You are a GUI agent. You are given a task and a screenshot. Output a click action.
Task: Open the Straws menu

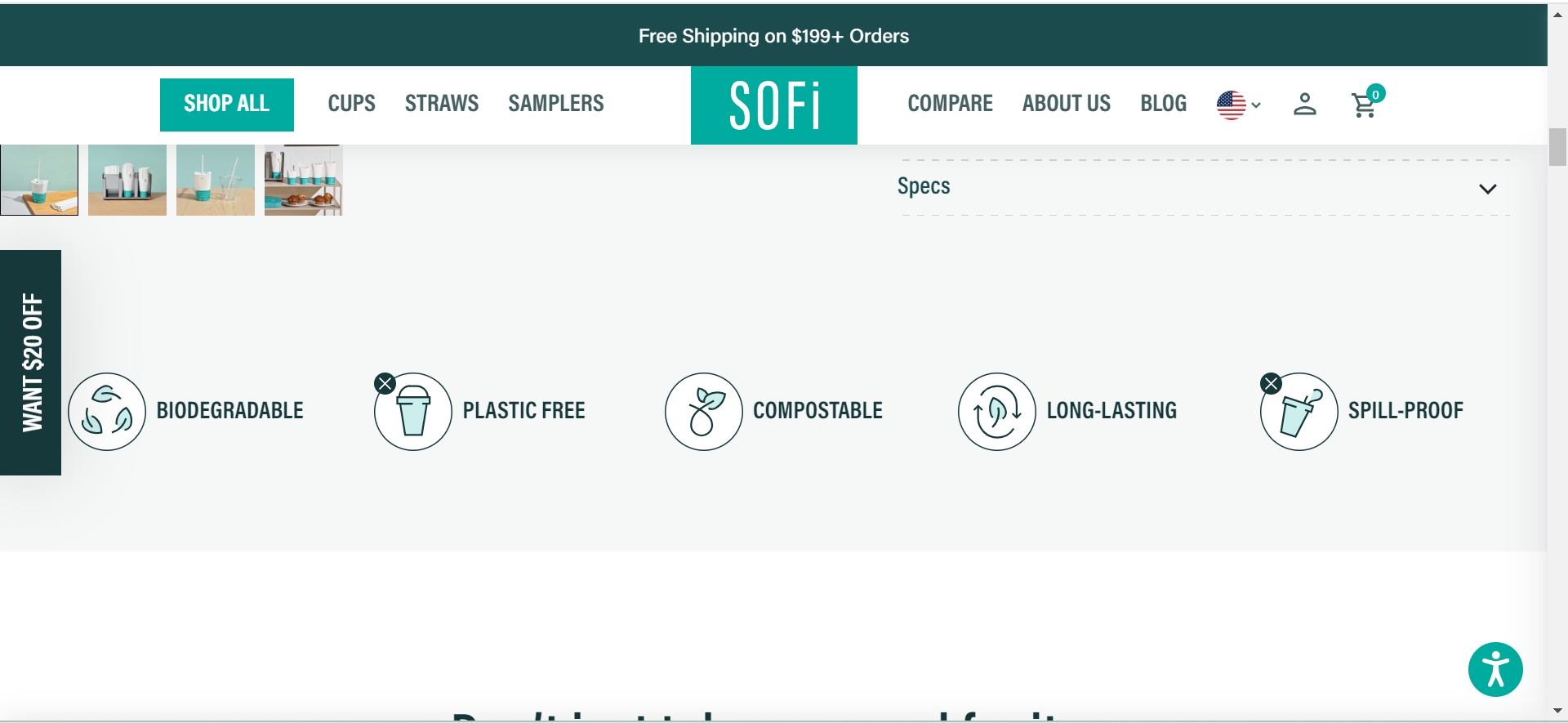pos(442,104)
